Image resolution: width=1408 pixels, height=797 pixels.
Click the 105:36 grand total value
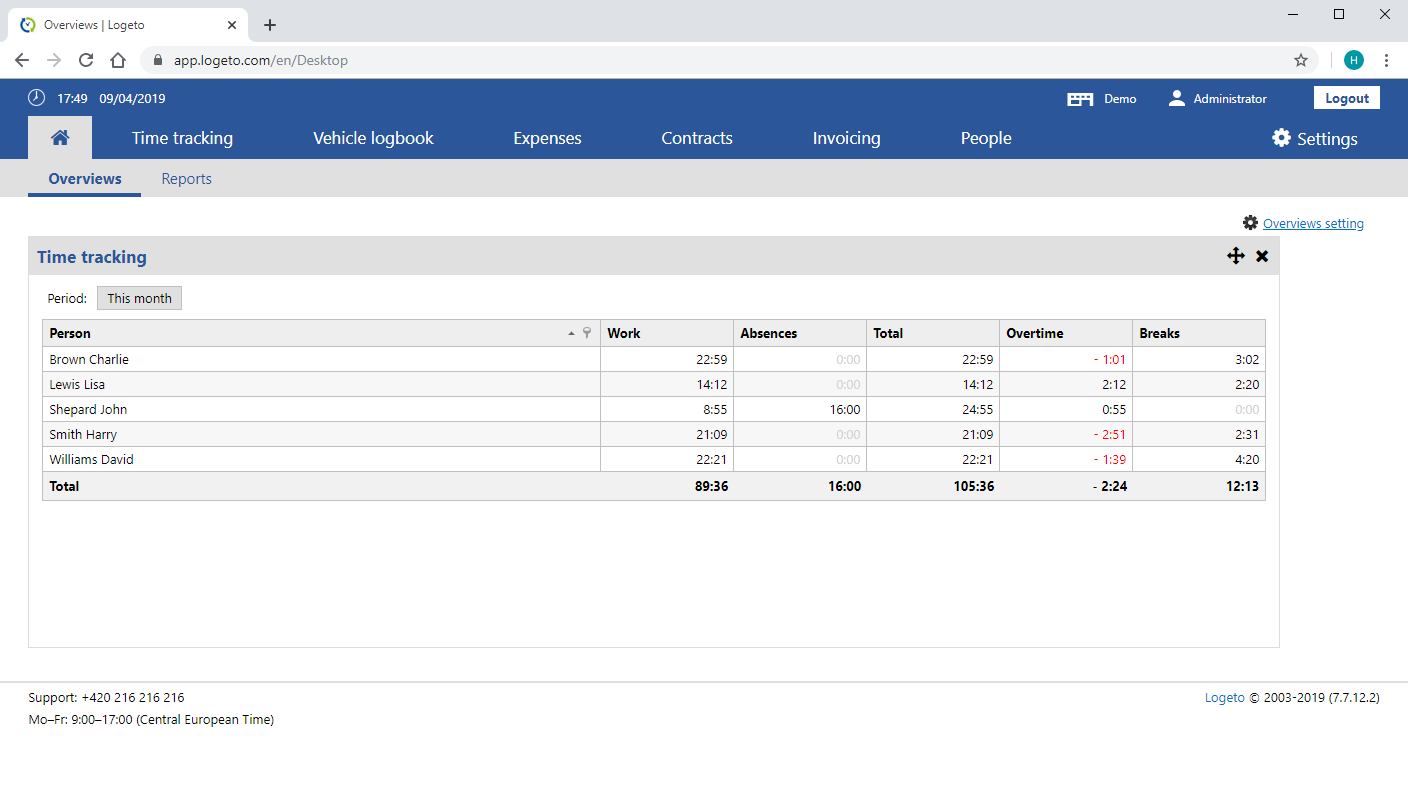coord(973,486)
